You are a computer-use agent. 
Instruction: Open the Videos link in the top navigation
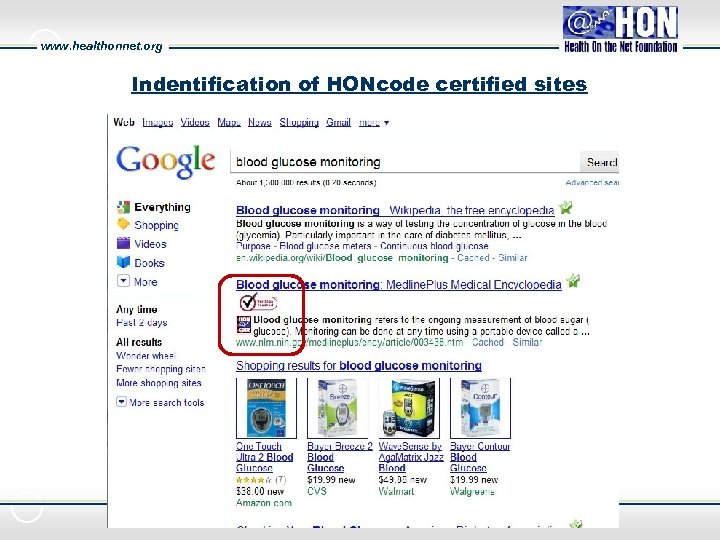click(195, 122)
